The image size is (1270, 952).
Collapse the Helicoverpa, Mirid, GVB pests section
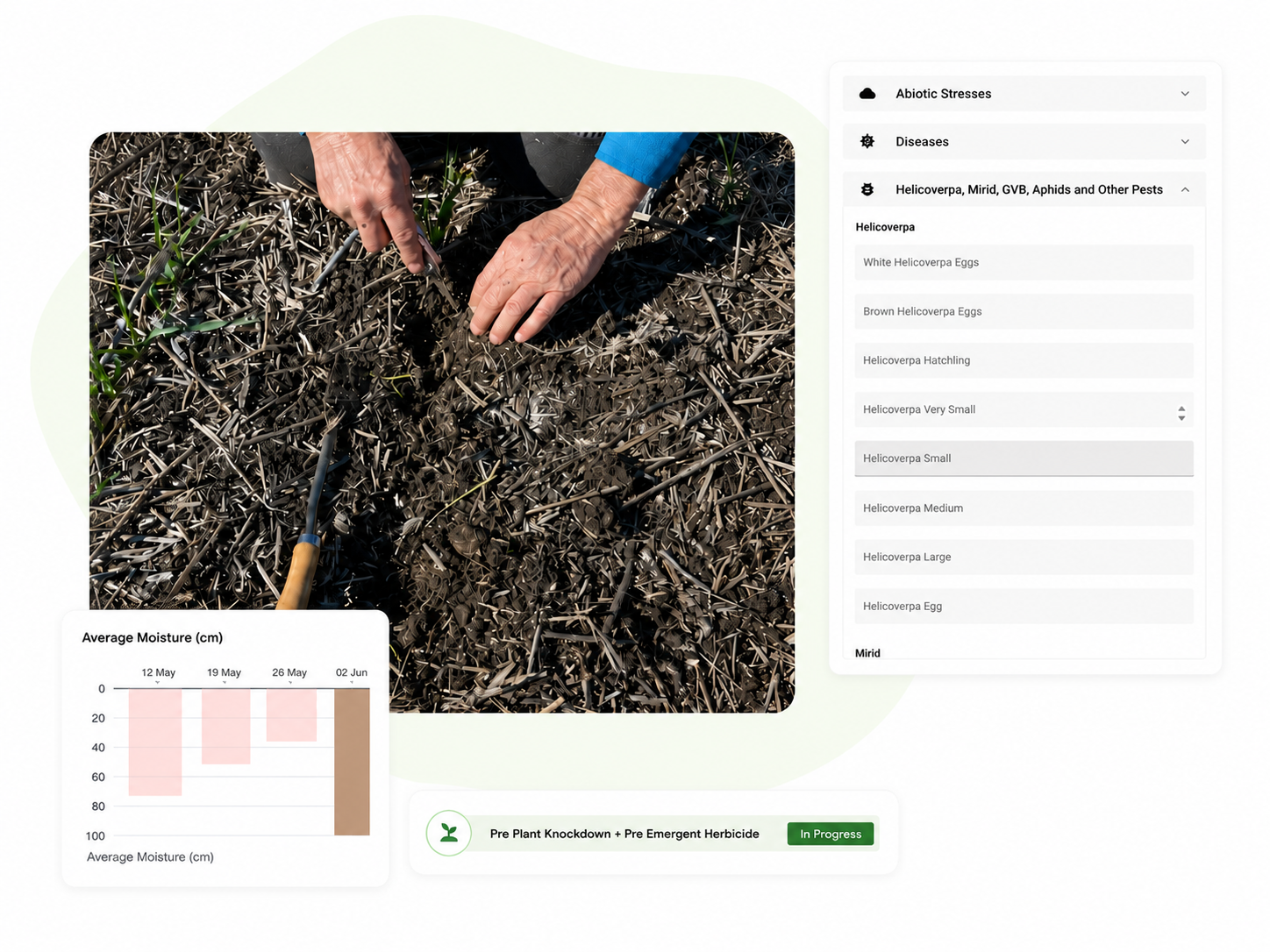pyautogui.click(x=1185, y=189)
